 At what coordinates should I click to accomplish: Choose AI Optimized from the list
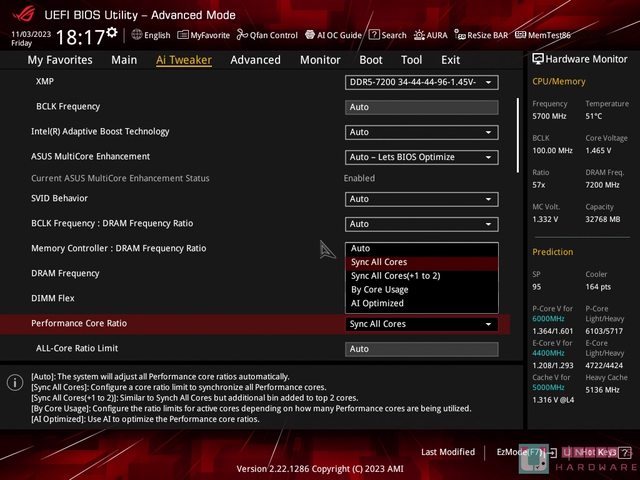click(x=377, y=303)
